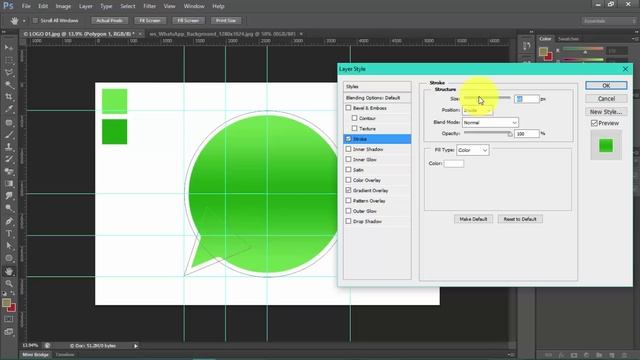This screenshot has width=640, height=360.
Task: Select the Brush tool
Action: pyautogui.click(x=9, y=134)
